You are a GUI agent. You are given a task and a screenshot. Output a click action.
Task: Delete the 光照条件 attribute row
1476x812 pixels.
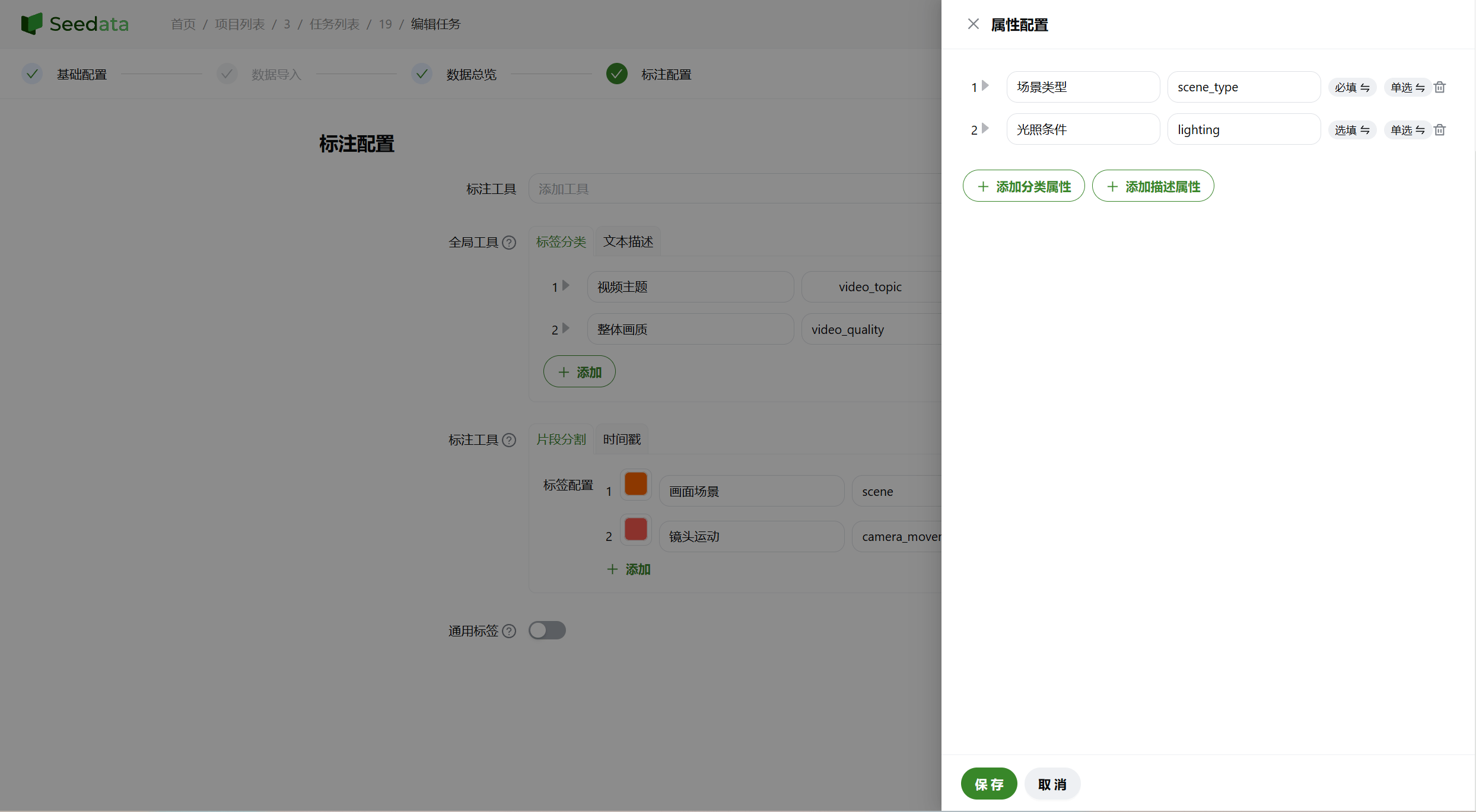point(1440,130)
